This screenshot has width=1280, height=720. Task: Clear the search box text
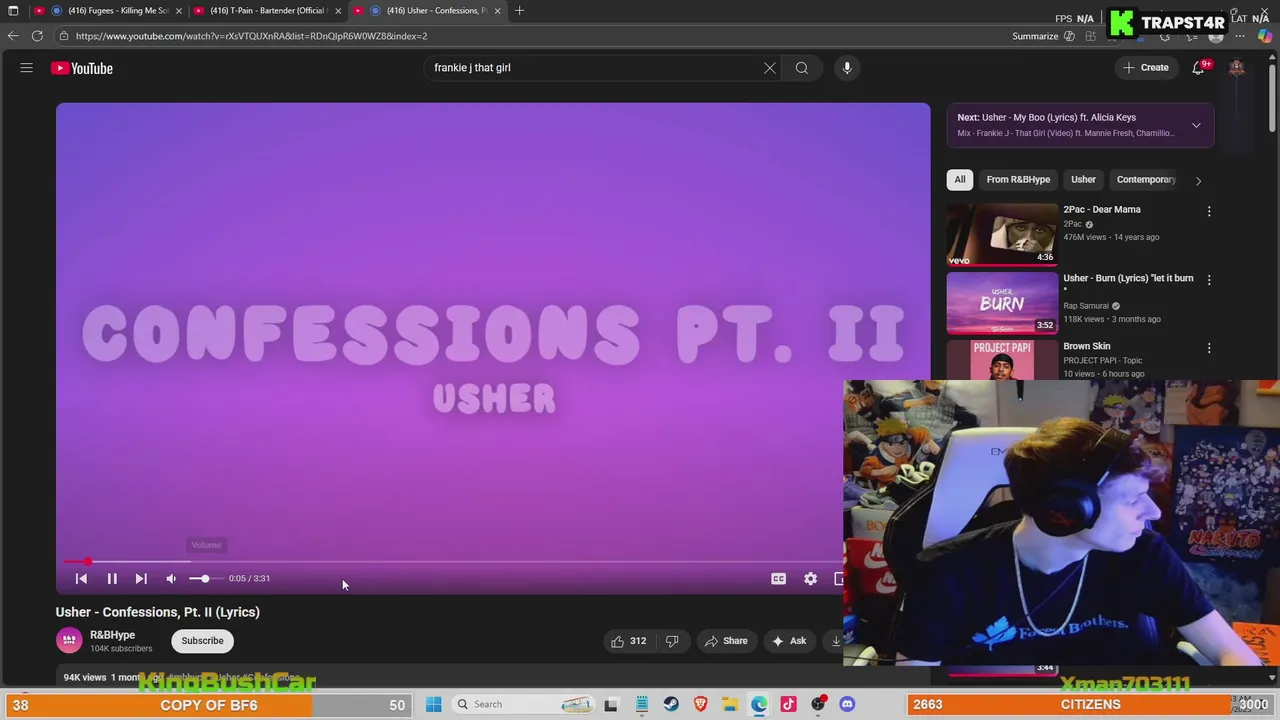coord(769,68)
